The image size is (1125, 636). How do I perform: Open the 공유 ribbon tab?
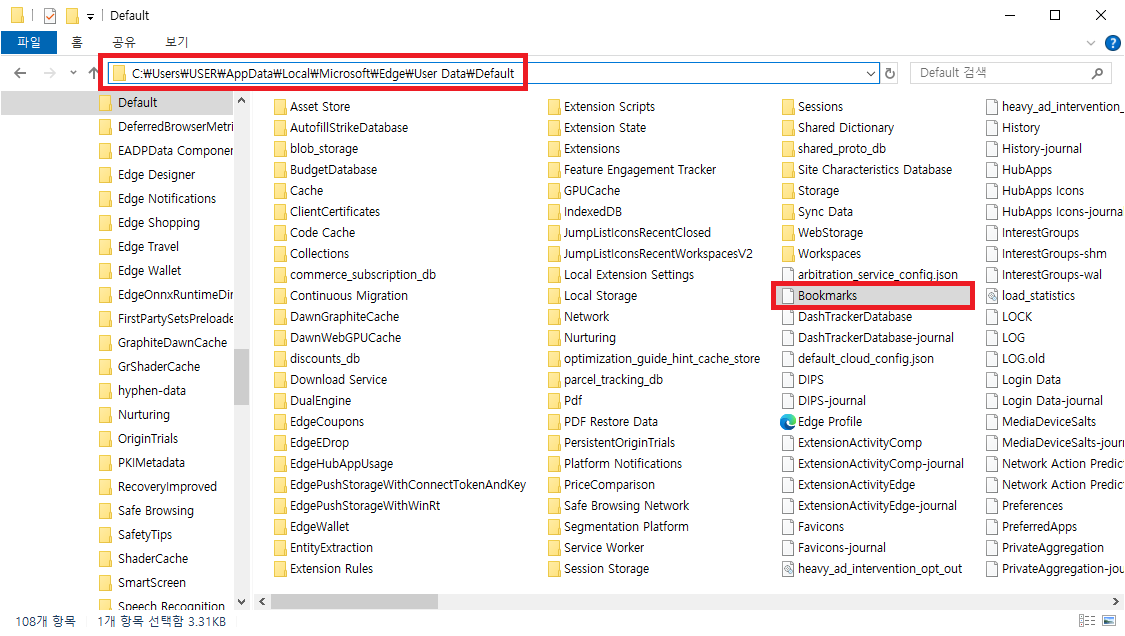click(x=124, y=42)
